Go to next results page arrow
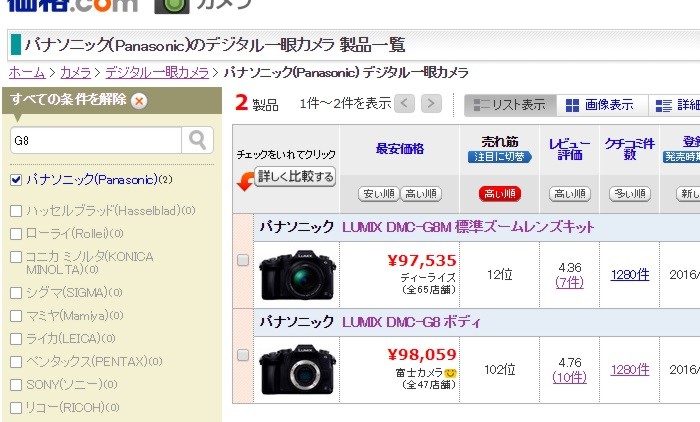This screenshot has height=422, width=700. click(431, 104)
